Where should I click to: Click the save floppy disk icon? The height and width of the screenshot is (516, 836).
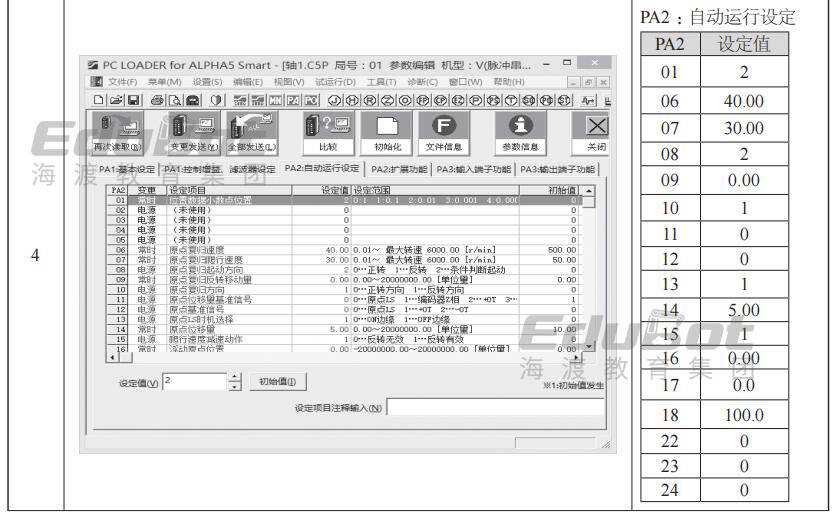pos(132,98)
